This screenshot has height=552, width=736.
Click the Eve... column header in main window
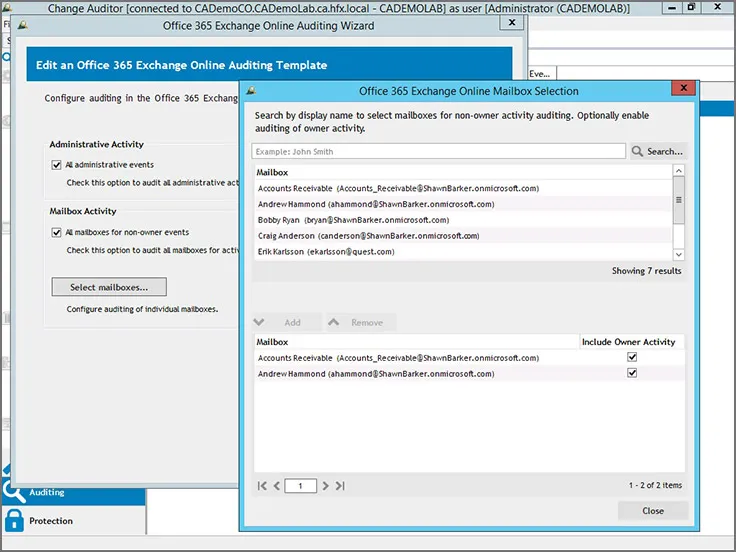[542, 74]
